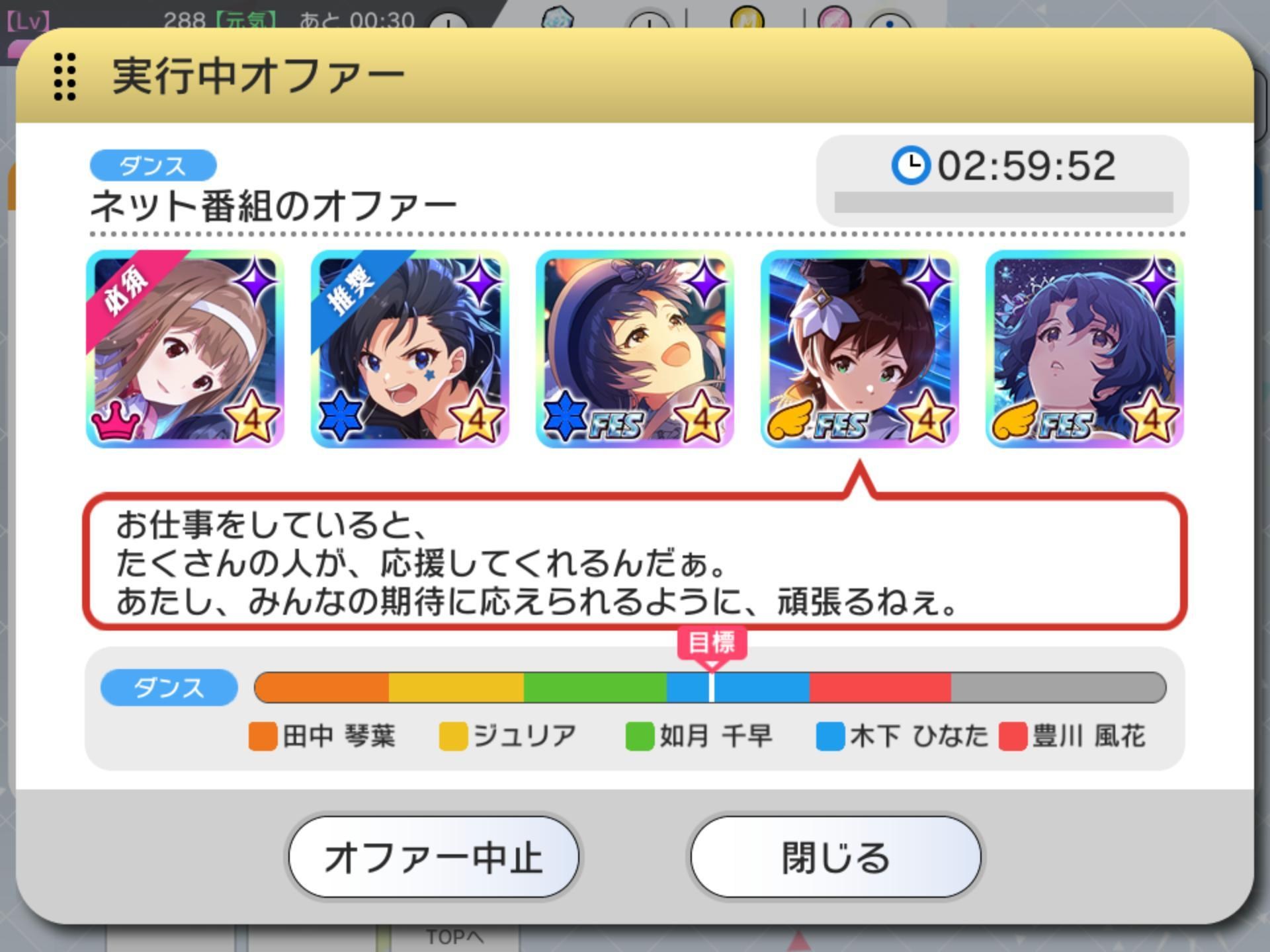
Task: Tap the Kisaragi Chihaya FES card
Action: click(x=635, y=348)
